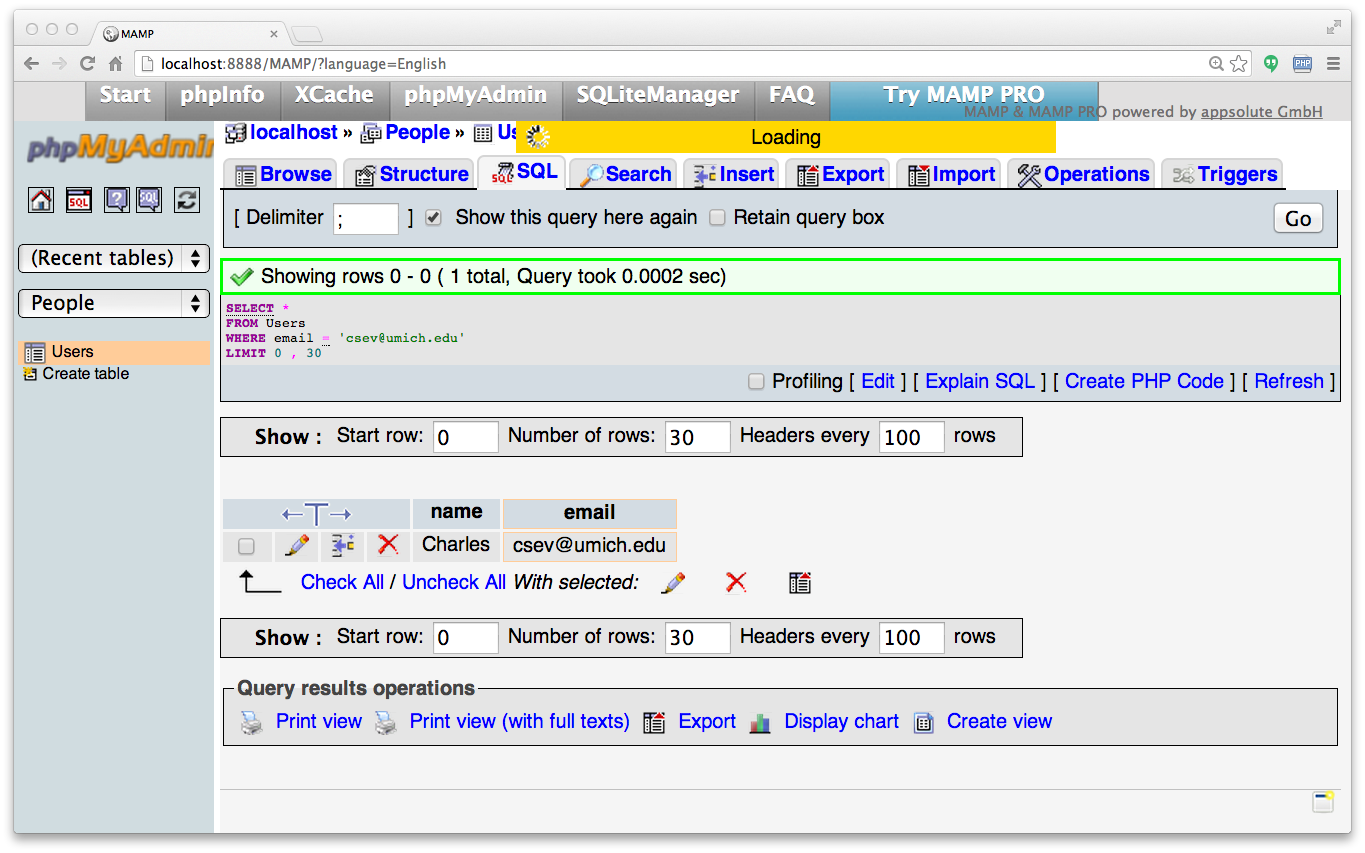Screen dimensions: 1365x853
Task: Open SQL documentation icon in sidebar
Action: pos(149,200)
